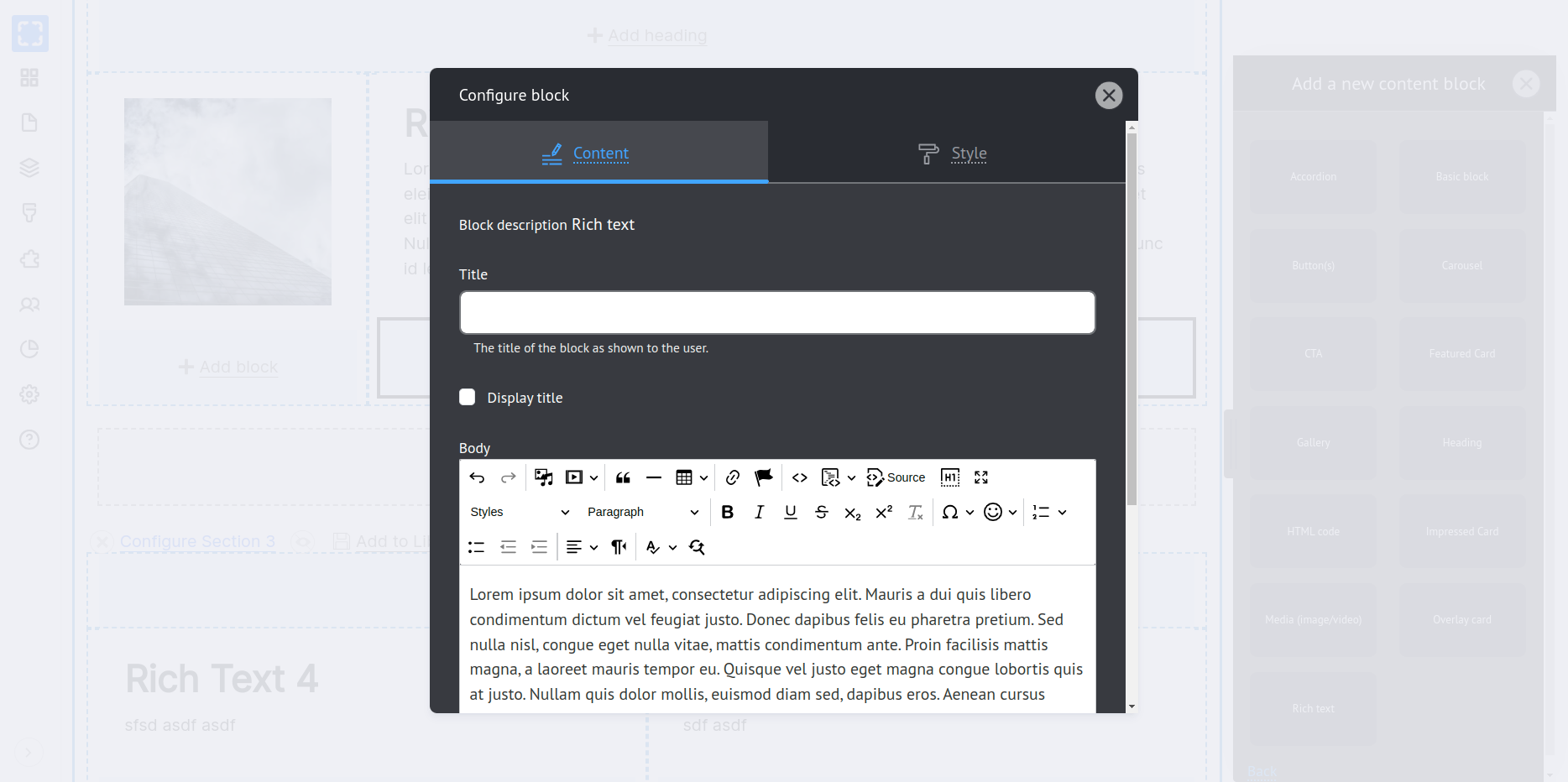Apply strikethrough formatting
Image resolution: width=1568 pixels, height=782 pixels.
(822, 512)
